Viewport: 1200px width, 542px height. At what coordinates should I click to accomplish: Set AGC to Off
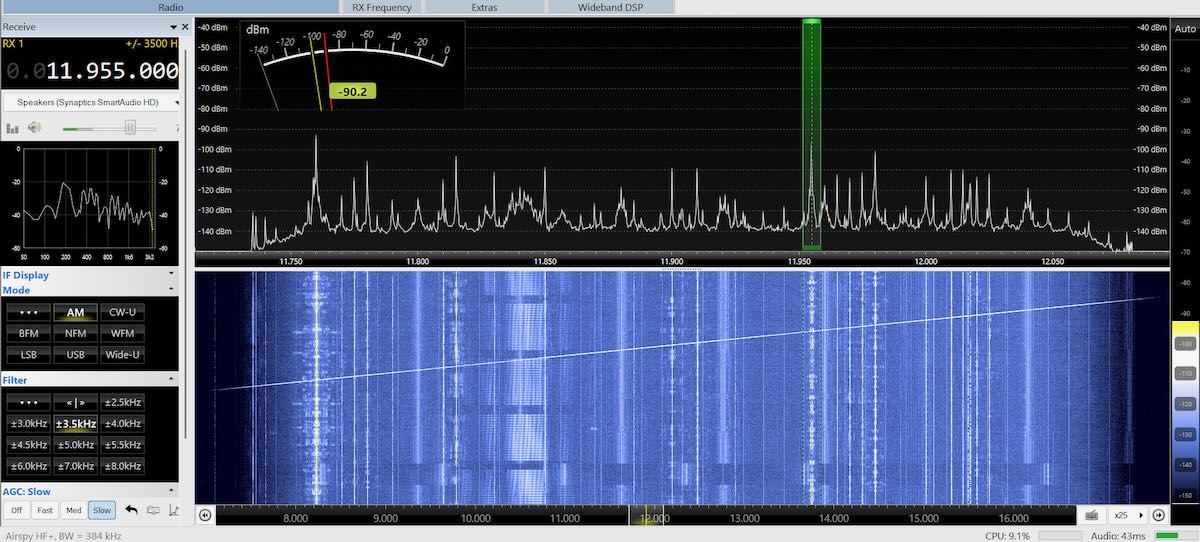(x=16, y=510)
